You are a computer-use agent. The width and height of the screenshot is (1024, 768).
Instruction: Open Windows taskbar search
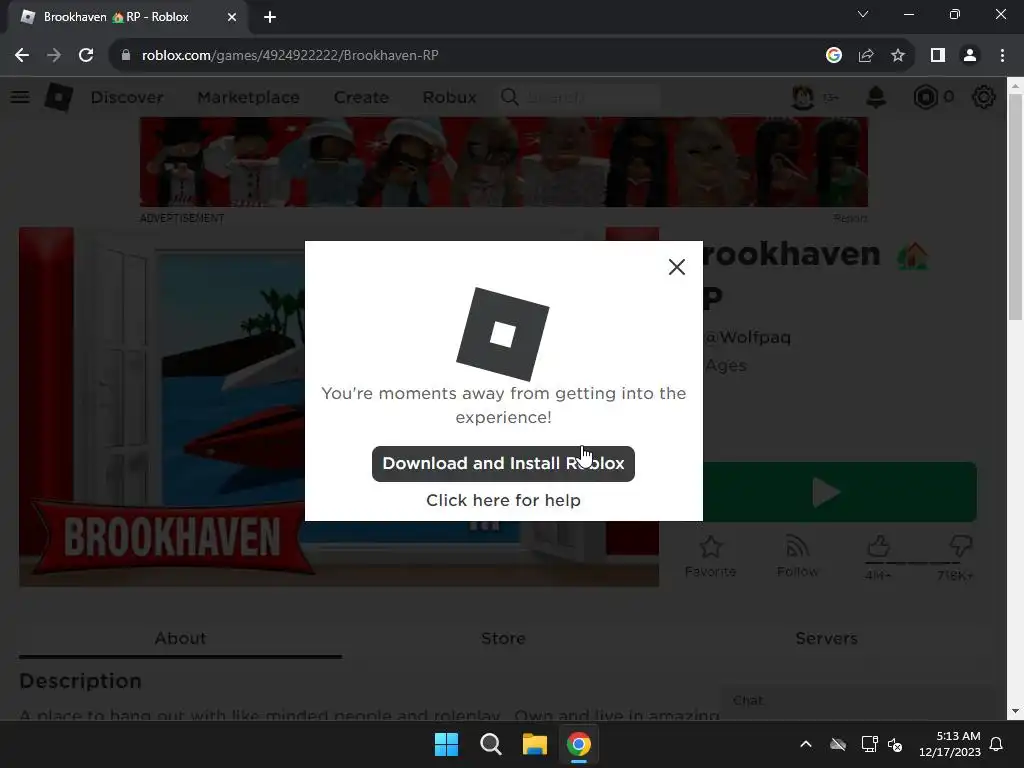pos(490,744)
